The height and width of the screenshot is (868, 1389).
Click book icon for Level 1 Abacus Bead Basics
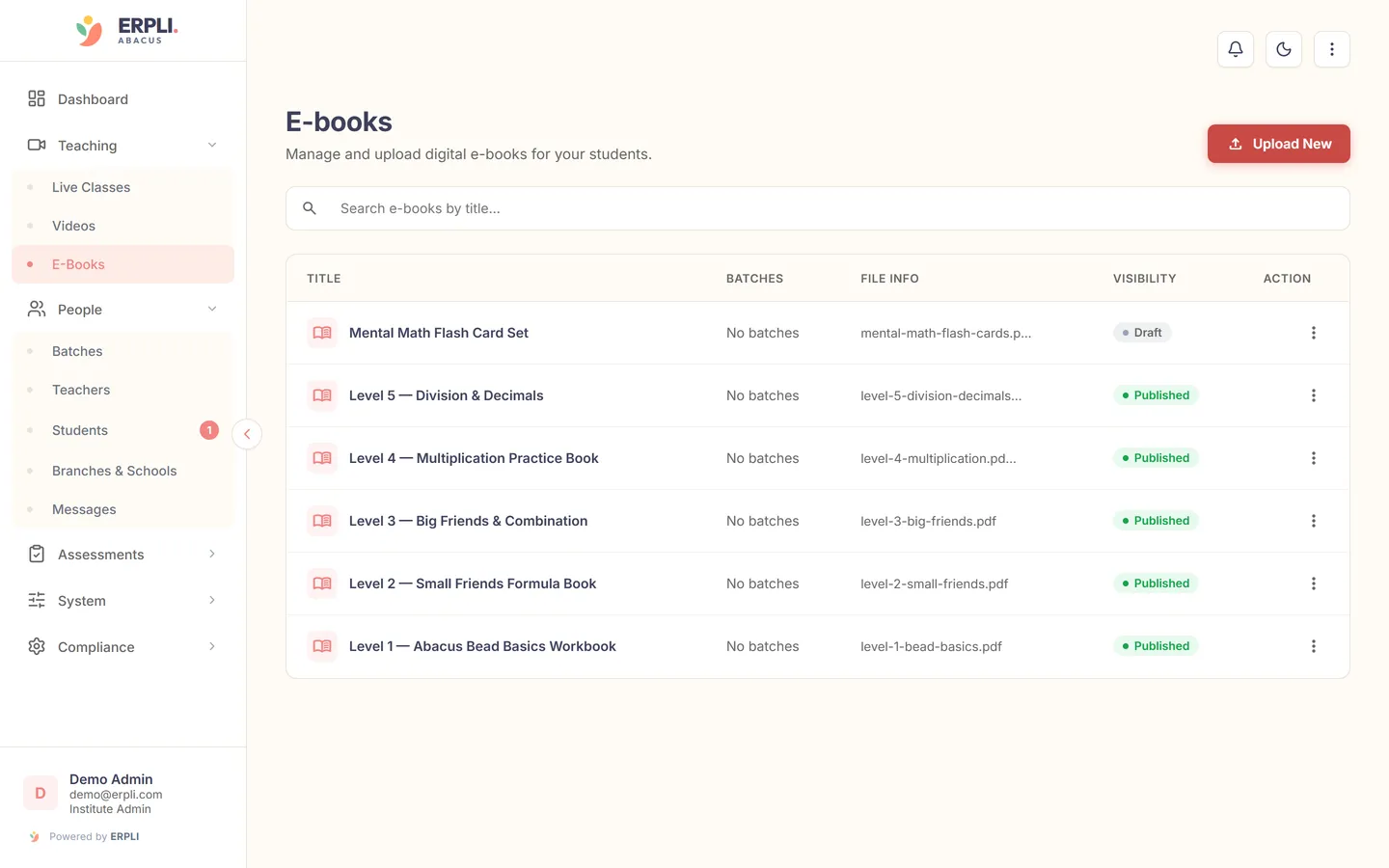(322, 646)
